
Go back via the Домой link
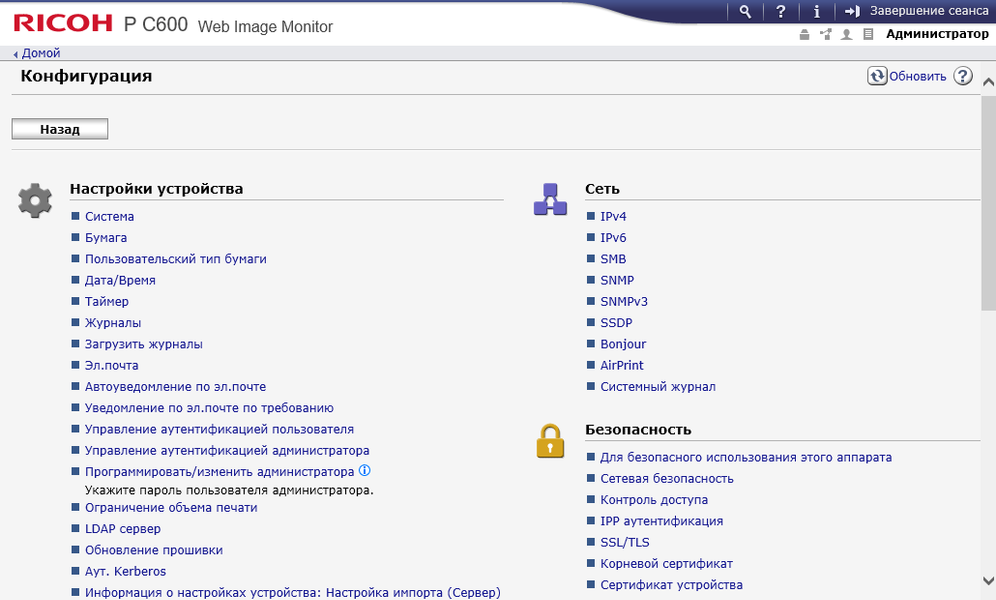click(x=40, y=53)
